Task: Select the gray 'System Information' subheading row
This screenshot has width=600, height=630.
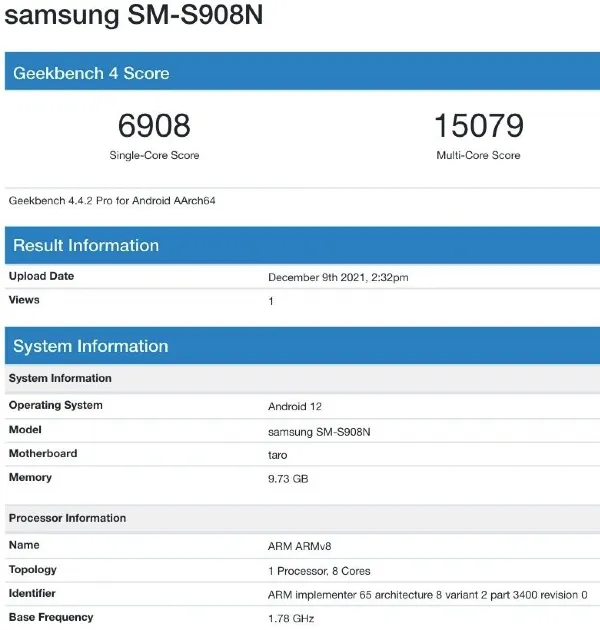Action: 302,379
